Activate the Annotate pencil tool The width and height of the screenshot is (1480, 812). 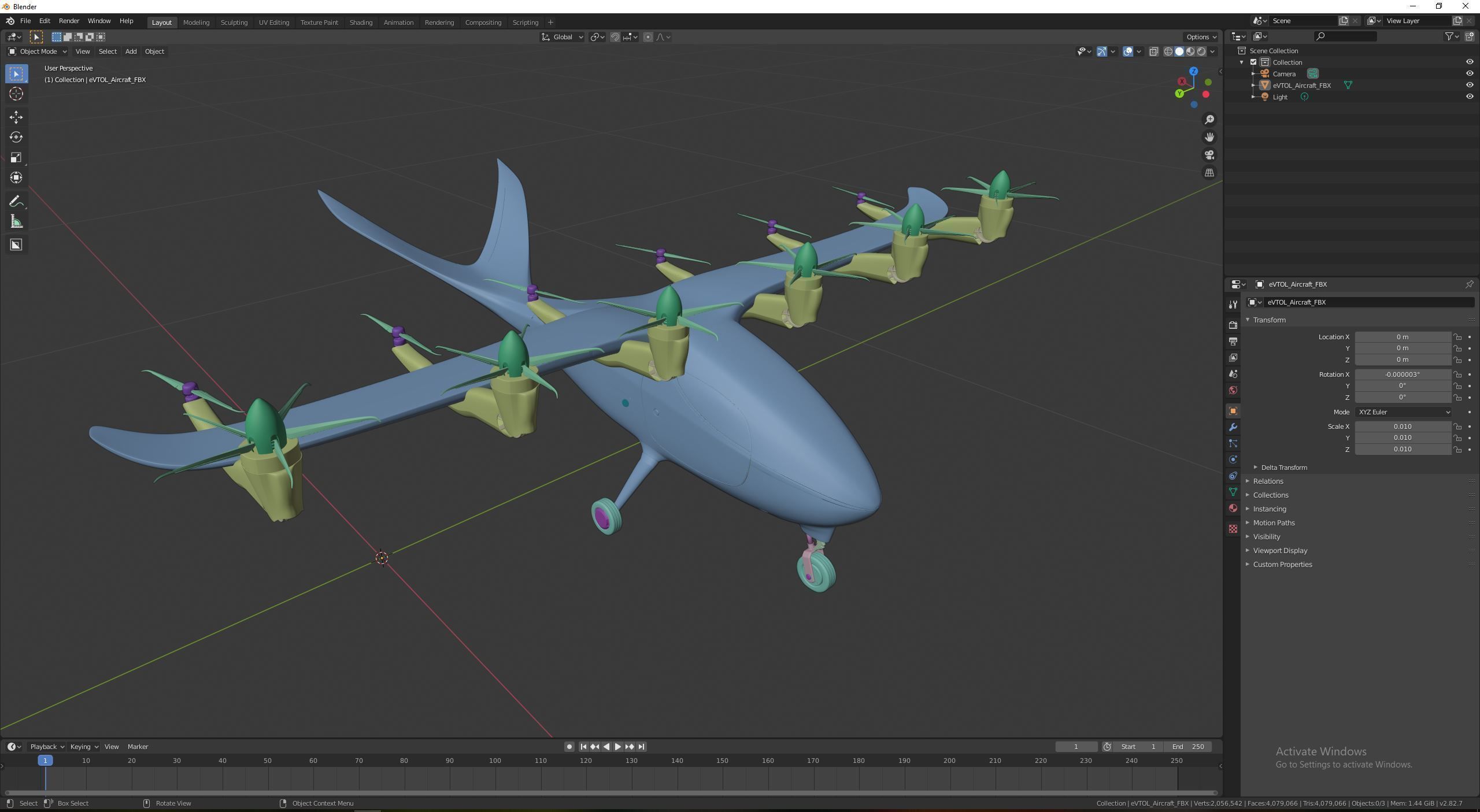(x=16, y=201)
